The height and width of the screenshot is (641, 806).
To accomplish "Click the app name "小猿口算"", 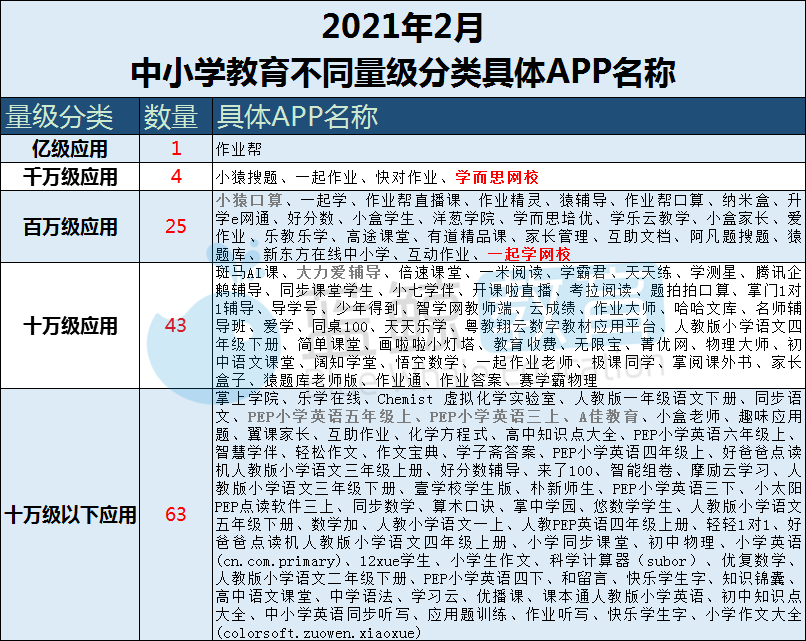I will [249, 200].
